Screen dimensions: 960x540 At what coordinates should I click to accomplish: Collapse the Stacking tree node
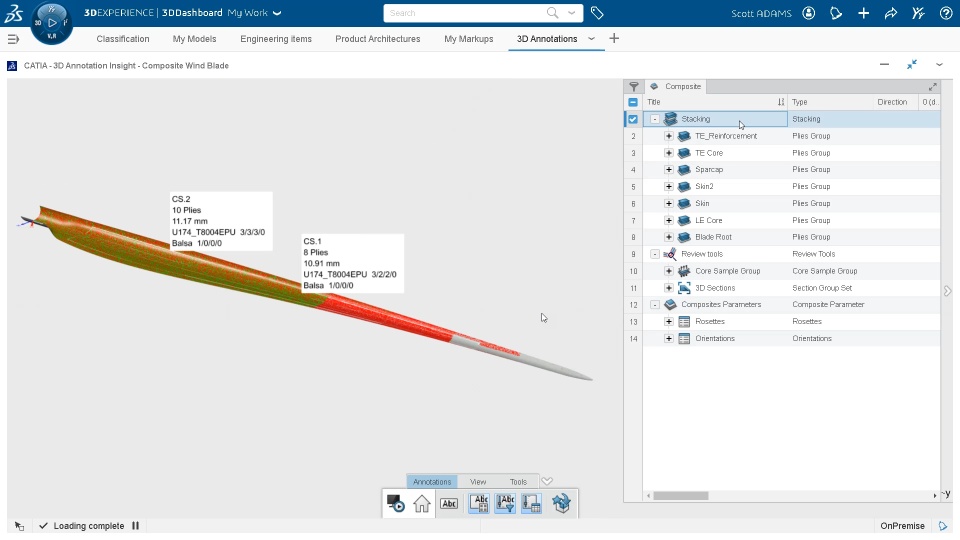(x=654, y=119)
